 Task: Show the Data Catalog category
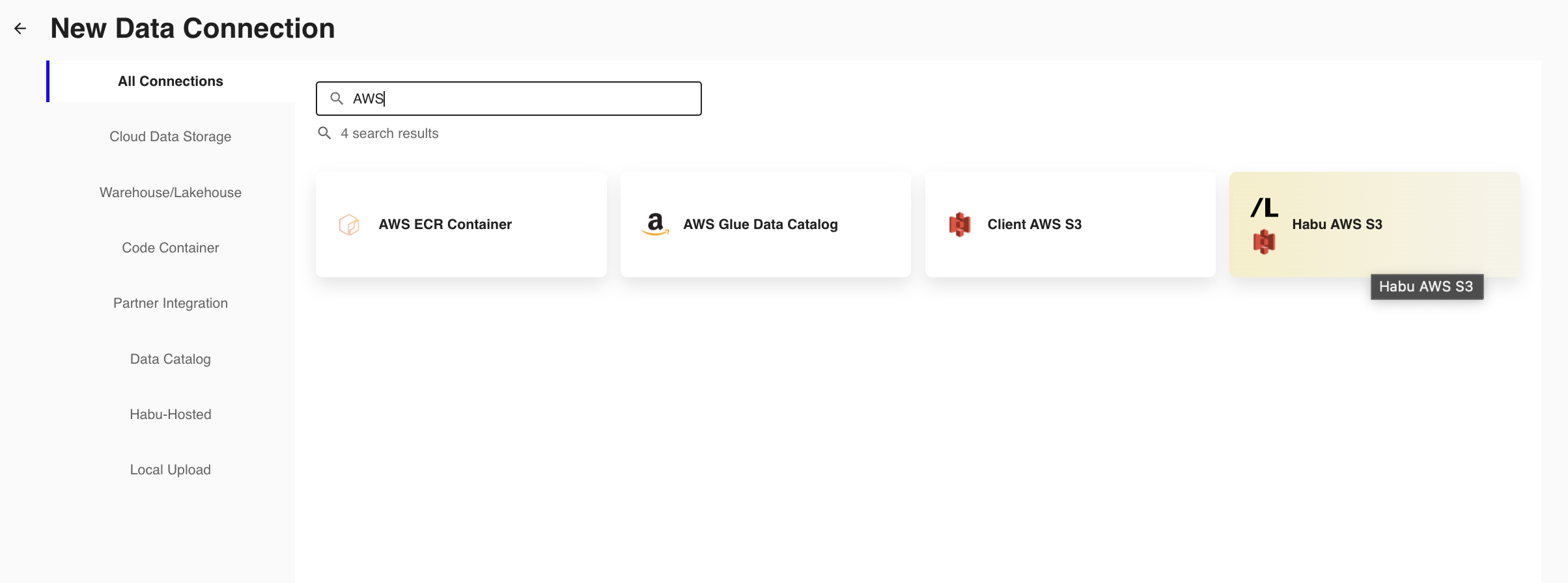(171, 359)
